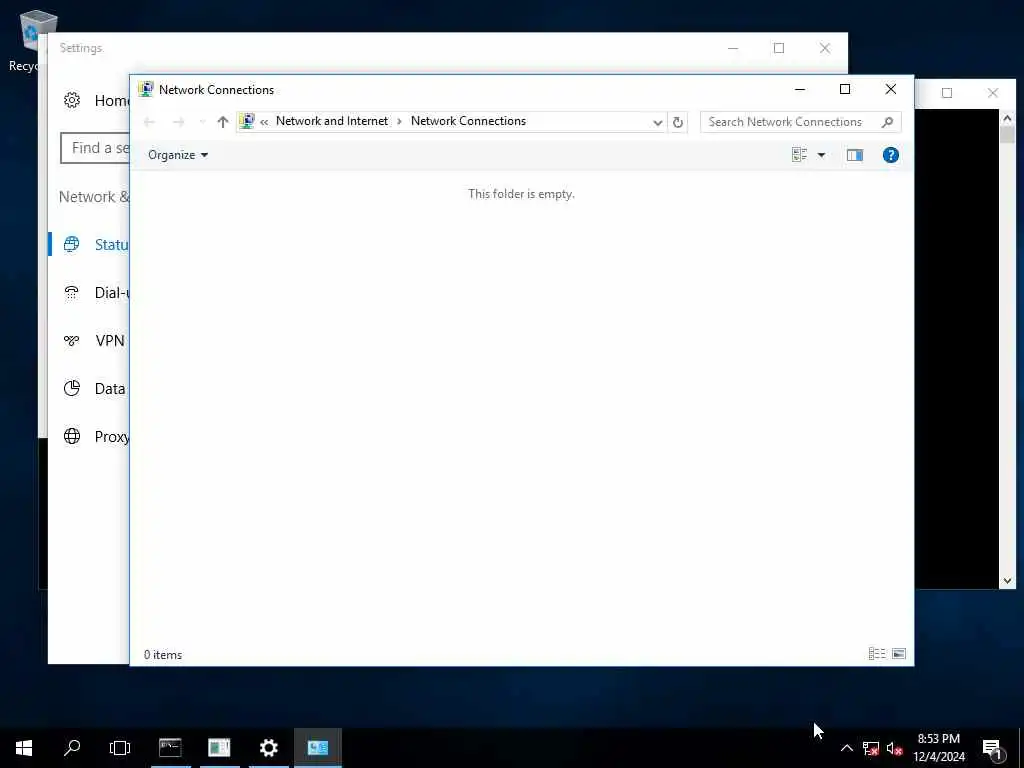Image resolution: width=1024 pixels, height=768 pixels.
Task: Open Help with the blue question mark
Action: point(890,155)
